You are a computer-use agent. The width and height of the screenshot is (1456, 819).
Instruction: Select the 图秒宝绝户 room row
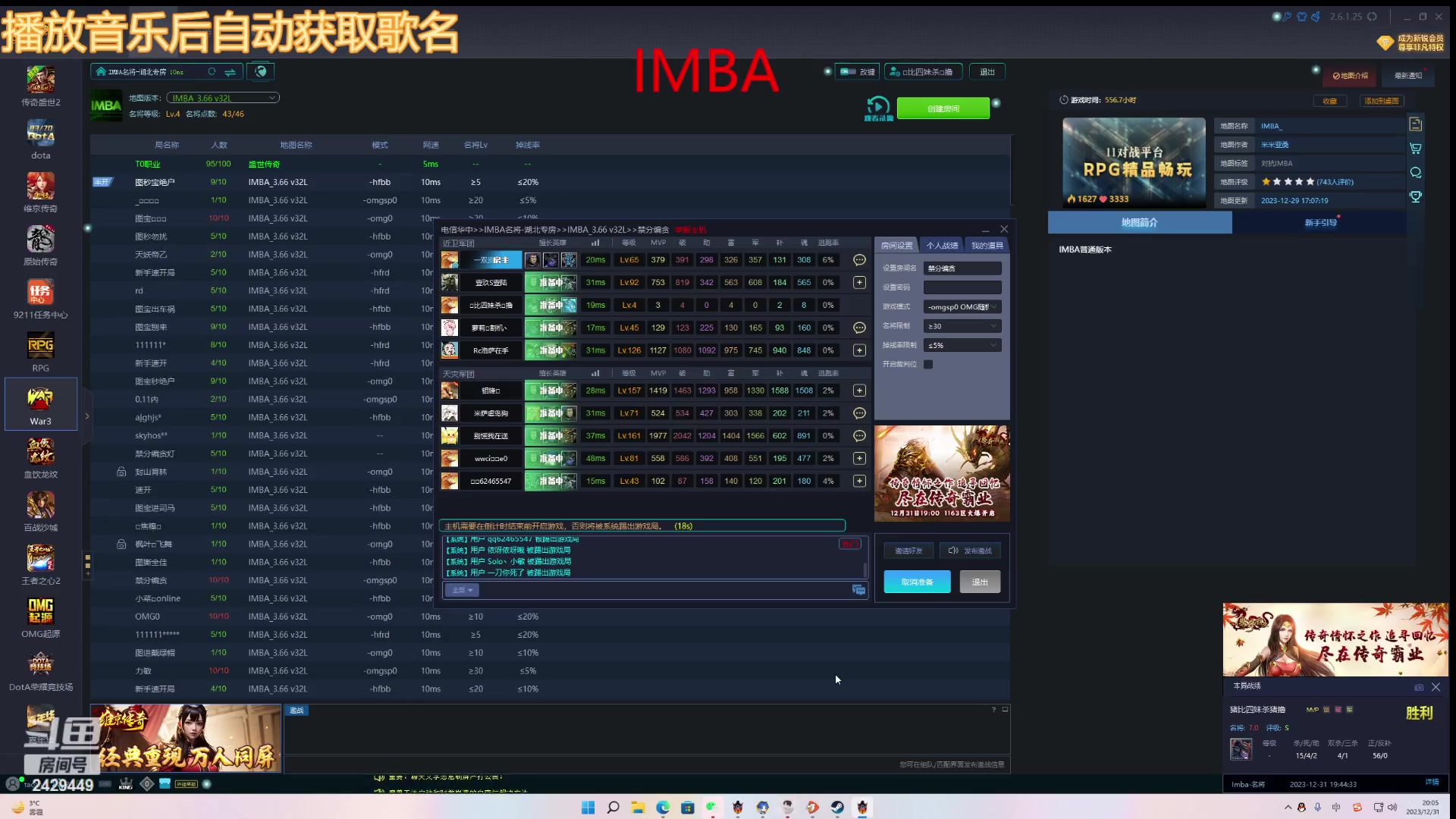click(x=551, y=182)
